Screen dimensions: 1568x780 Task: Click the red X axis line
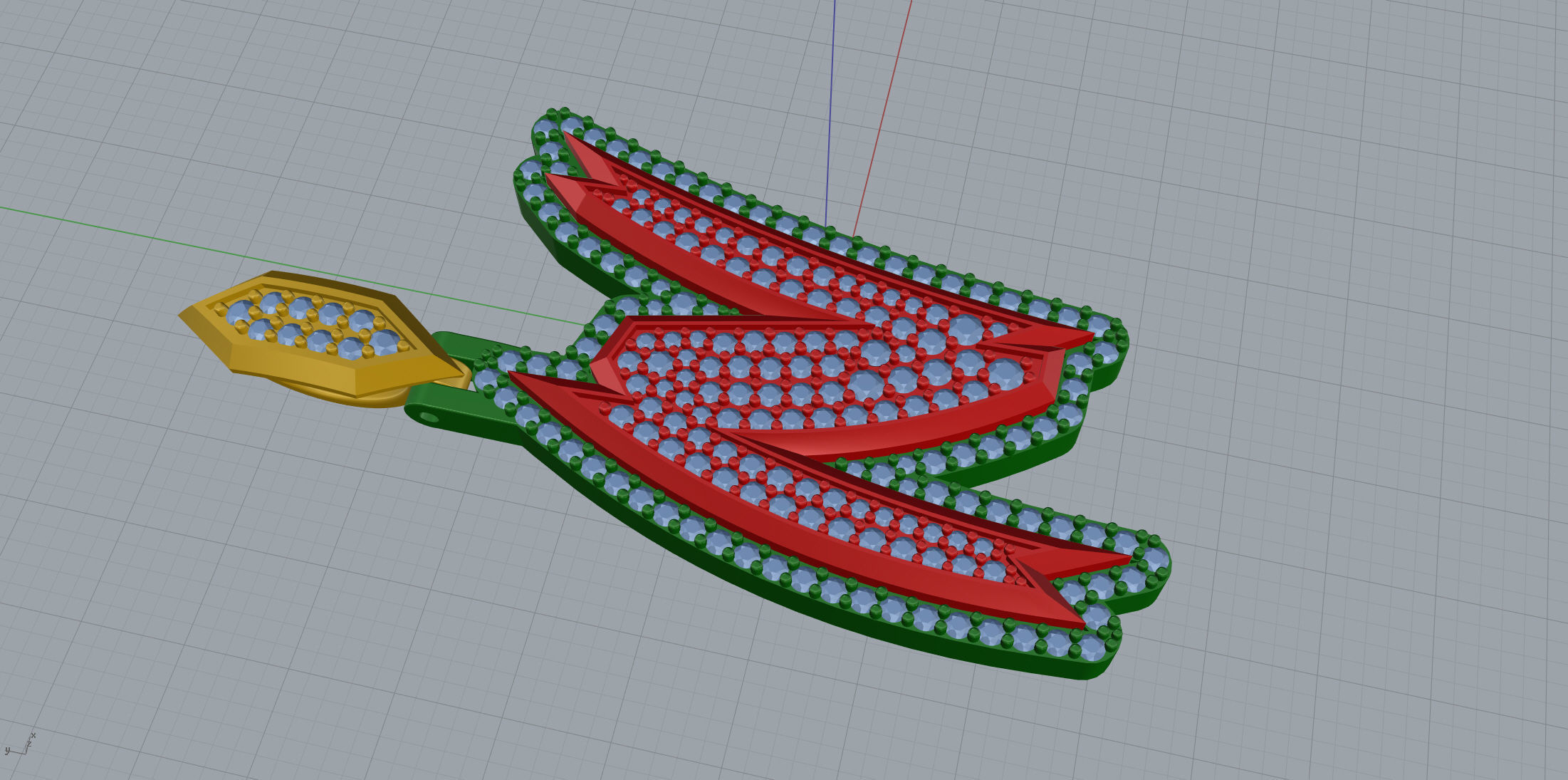point(883,118)
